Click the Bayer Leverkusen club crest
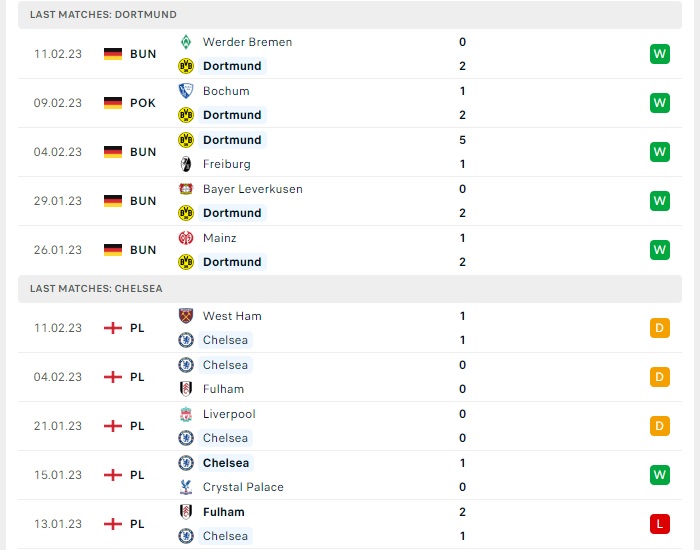This screenshot has height=550, width=700. pyautogui.click(x=186, y=189)
